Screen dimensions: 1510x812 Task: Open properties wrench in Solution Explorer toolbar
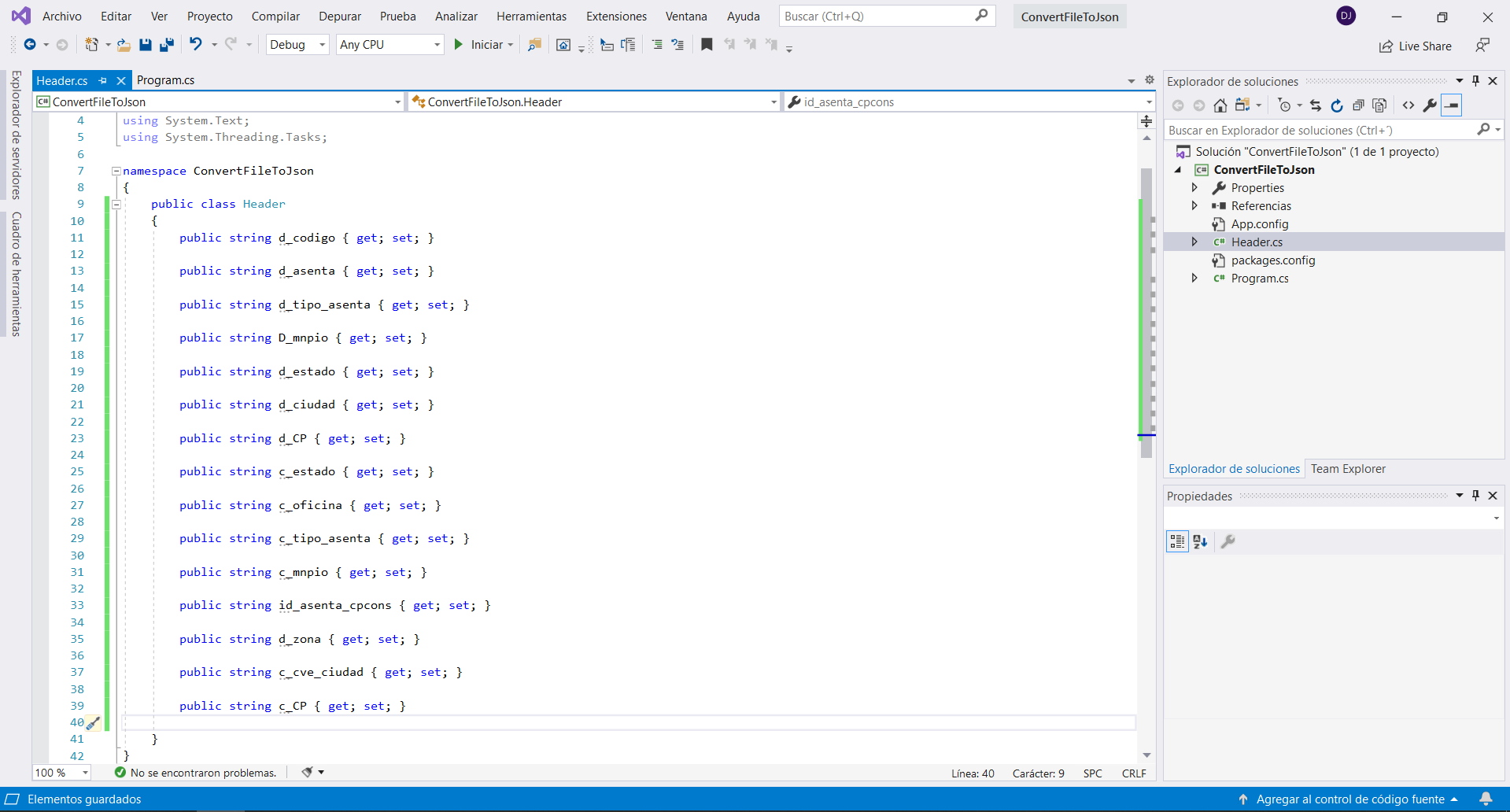point(1430,105)
